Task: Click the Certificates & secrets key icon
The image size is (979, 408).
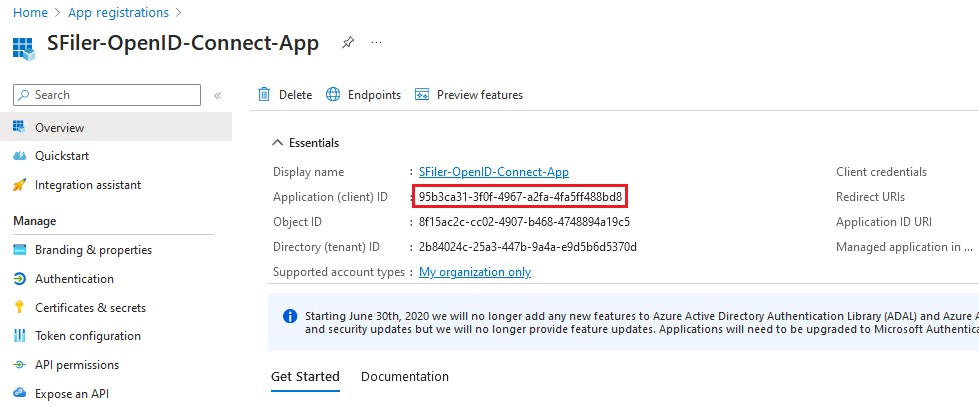Action: (19, 307)
